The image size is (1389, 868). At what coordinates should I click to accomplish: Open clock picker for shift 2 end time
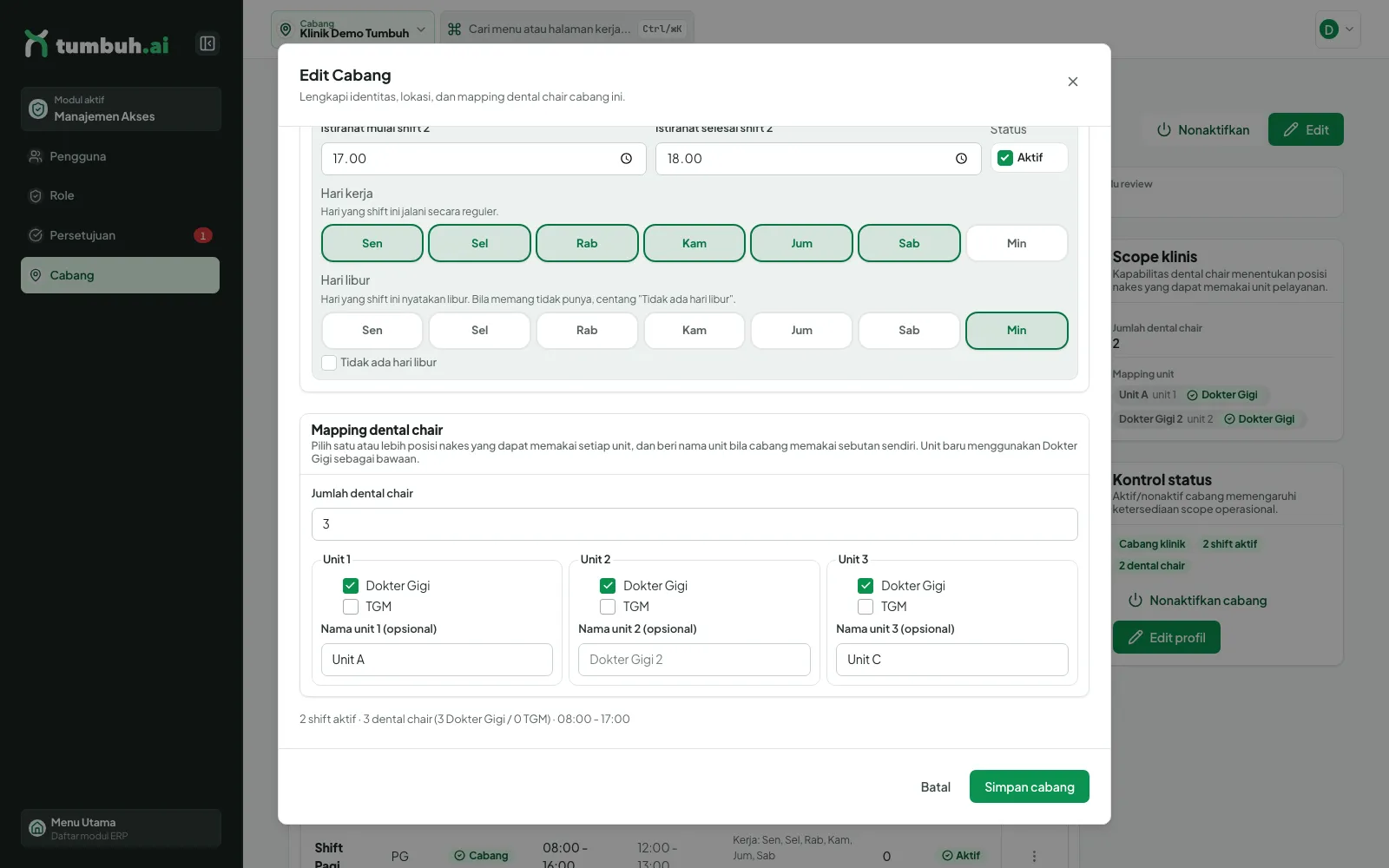click(961, 159)
